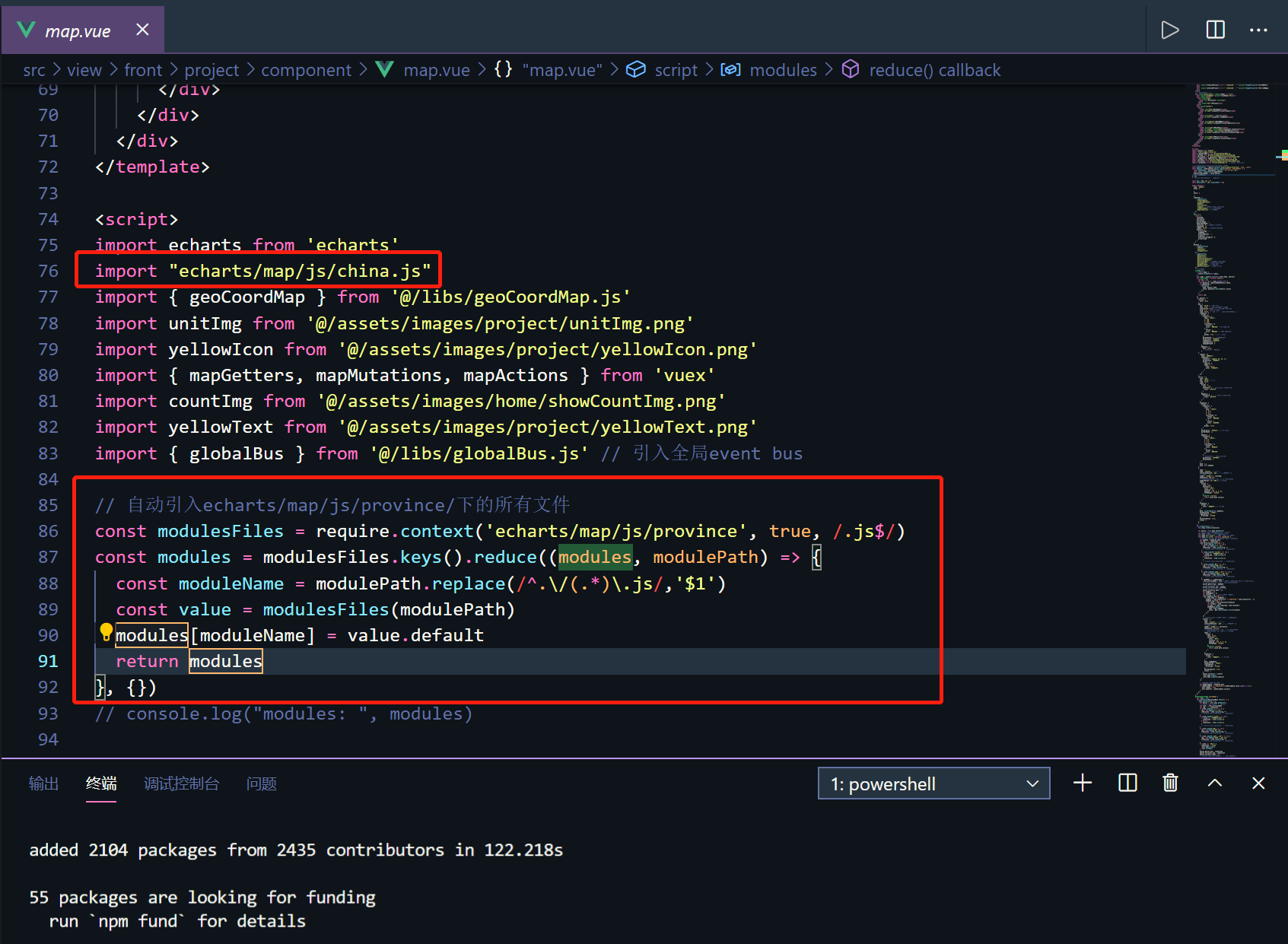Maximize the panel with up chevron
1288x944 pixels.
[x=1215, y=783]
